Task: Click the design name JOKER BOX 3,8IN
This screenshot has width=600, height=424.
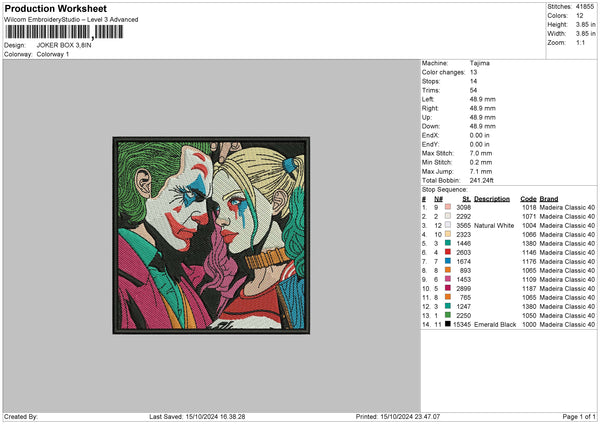Action: (64, 45)
